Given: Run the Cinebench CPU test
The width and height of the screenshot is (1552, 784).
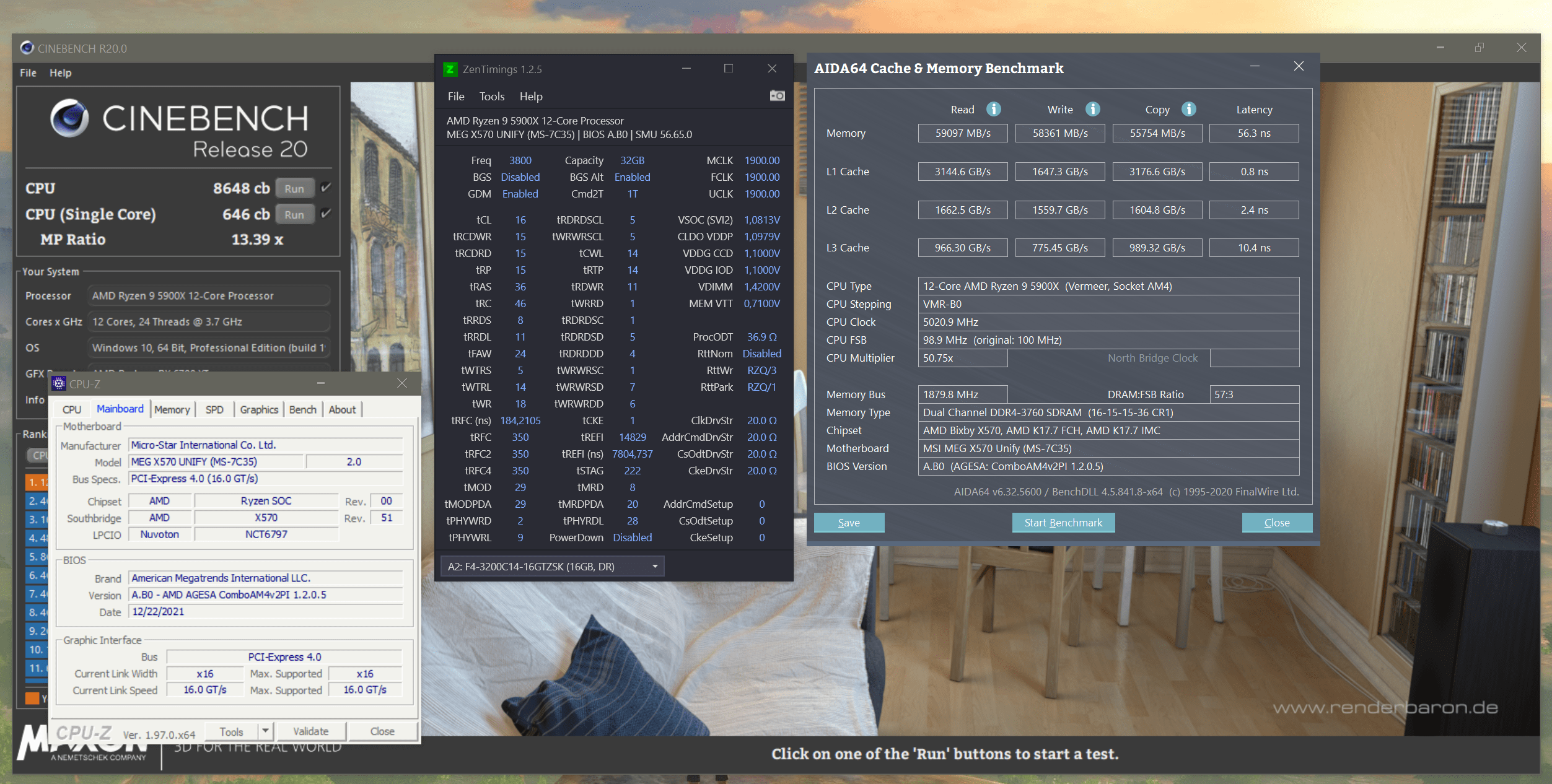Looking at the screenshot, I should coord(294,188).
